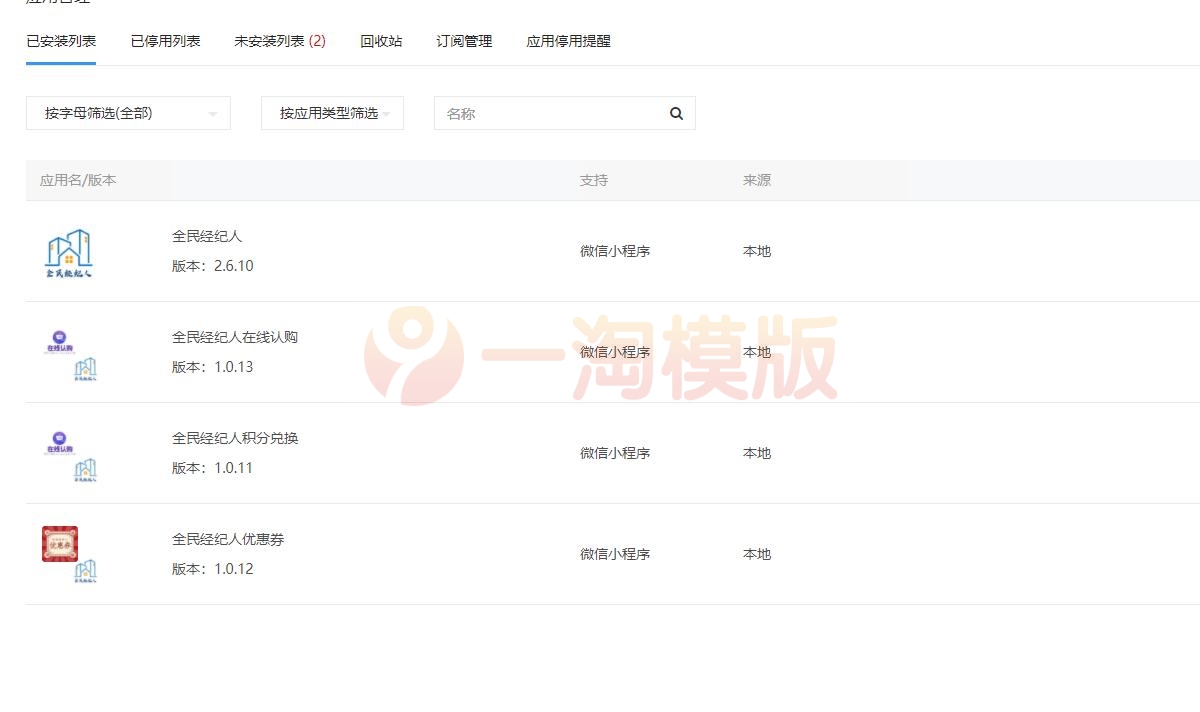This screenshot has height=712, width=1200.
Task: Open the 应用停用提醒 tab
Action: click(567, 41)
